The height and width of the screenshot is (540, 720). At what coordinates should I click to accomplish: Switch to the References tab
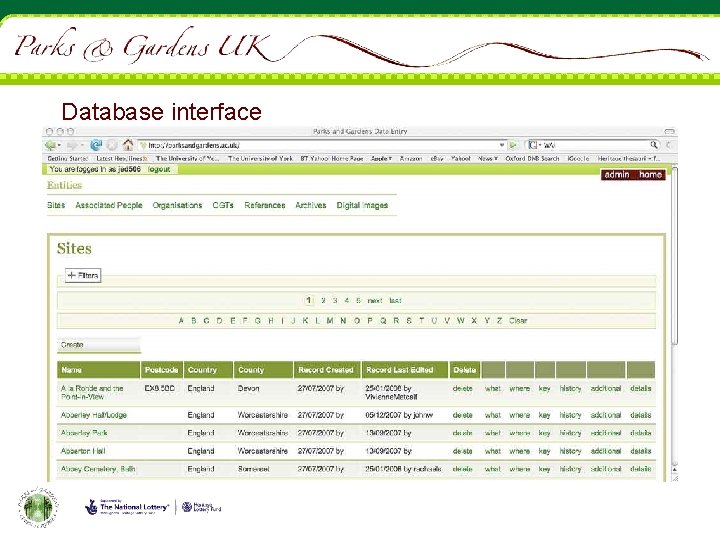(x=265, y=205)
